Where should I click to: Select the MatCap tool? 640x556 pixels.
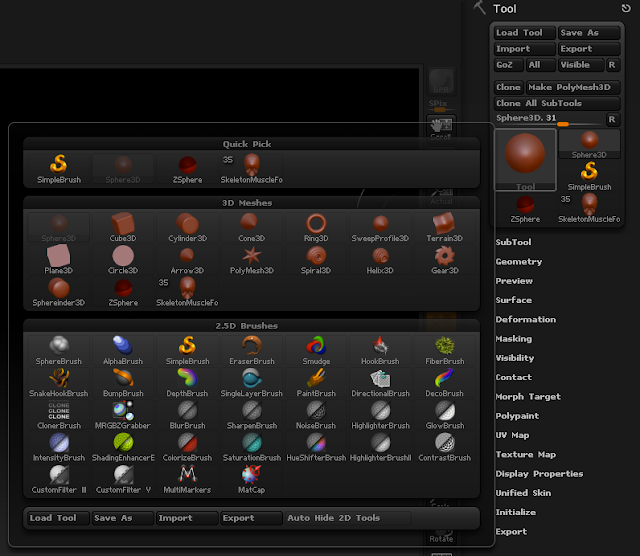point(251,479)
